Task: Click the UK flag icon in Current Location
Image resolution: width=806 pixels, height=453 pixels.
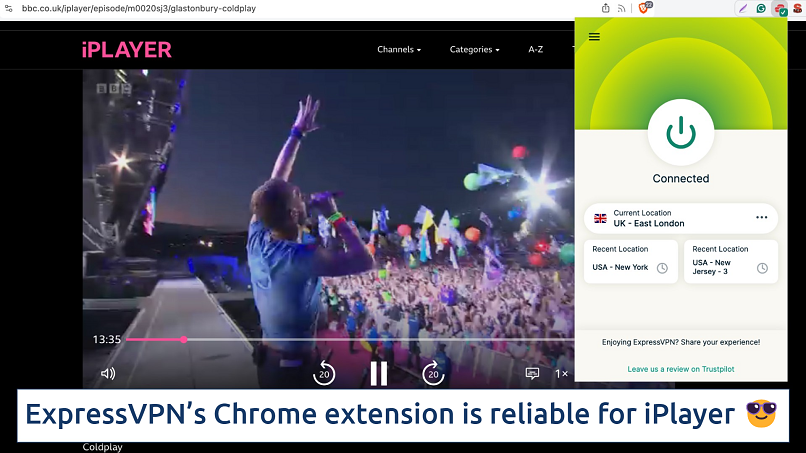Action: (x=600, y=218)
